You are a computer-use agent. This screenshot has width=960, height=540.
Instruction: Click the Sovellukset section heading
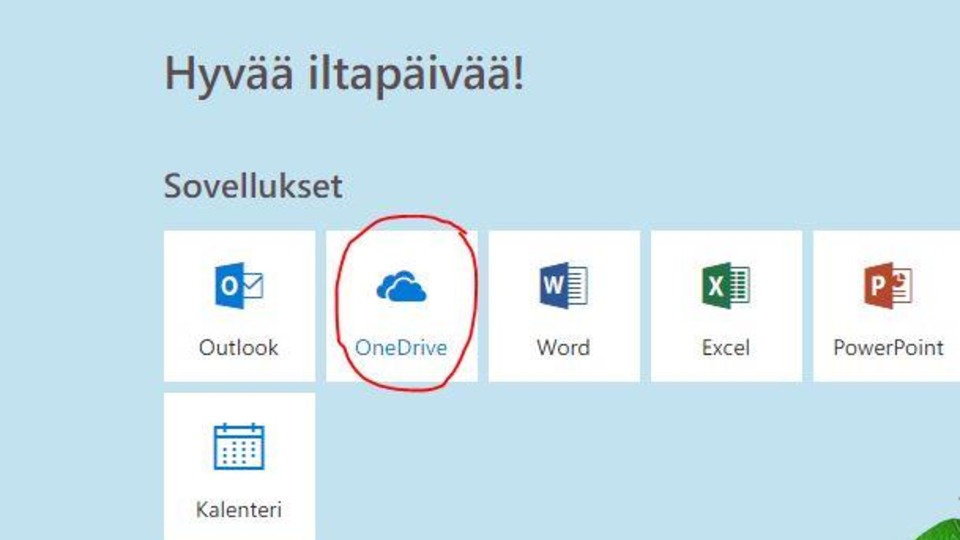253,186
